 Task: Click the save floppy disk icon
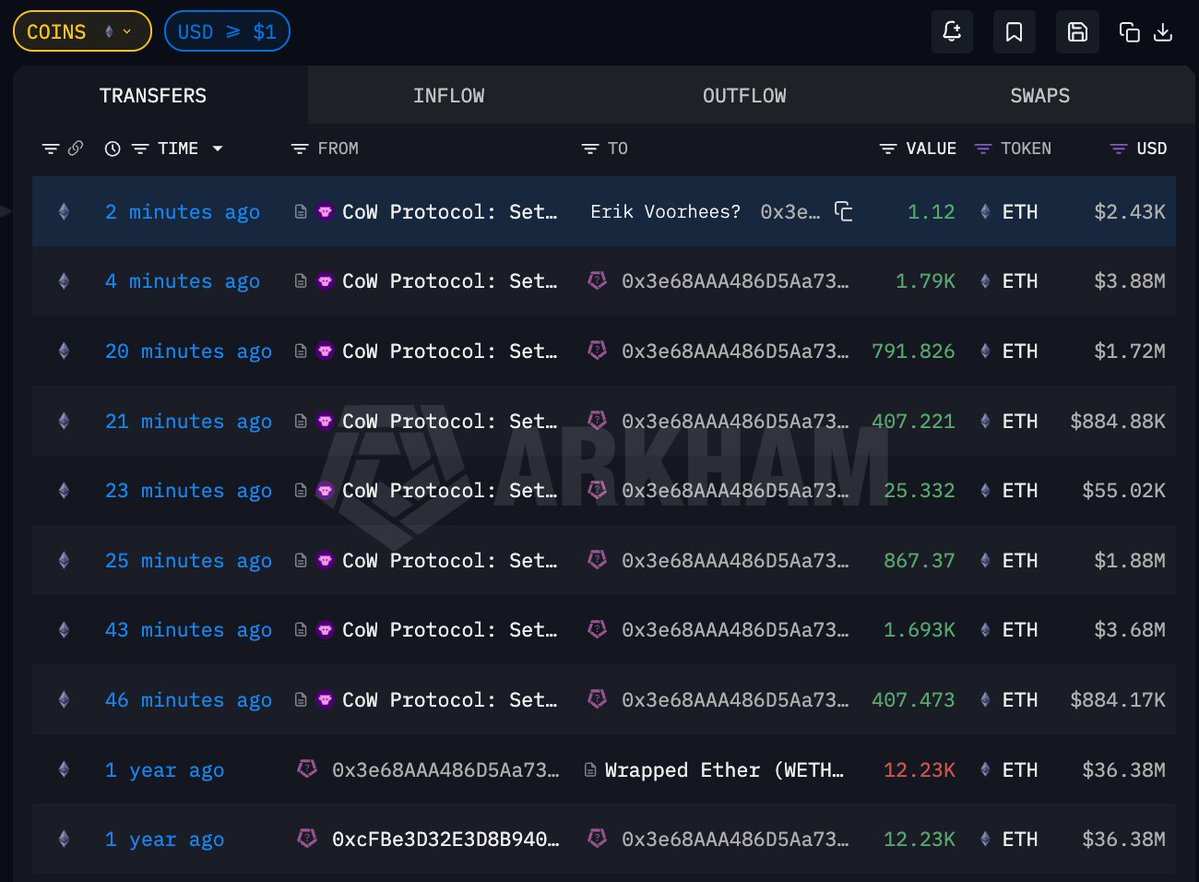coord(1077,32)
